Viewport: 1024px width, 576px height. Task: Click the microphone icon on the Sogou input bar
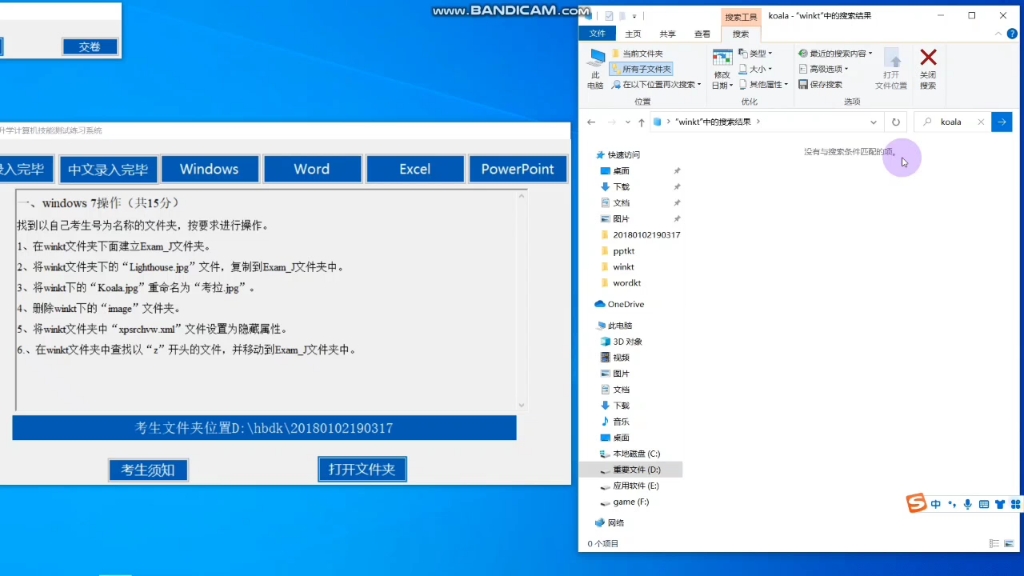[968, 504]
